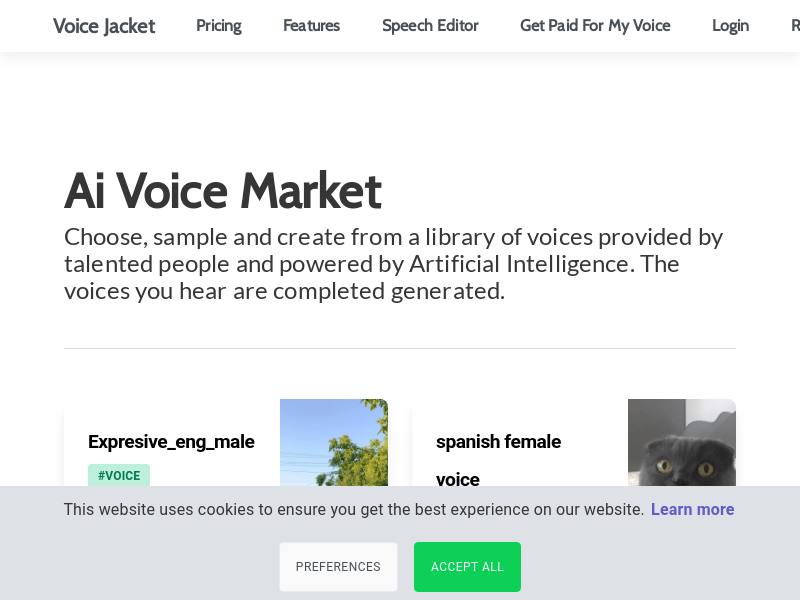Click the Expresive_eng_male voice title text
The height and width of the screenshot is (600, 800).
point(171,441)
